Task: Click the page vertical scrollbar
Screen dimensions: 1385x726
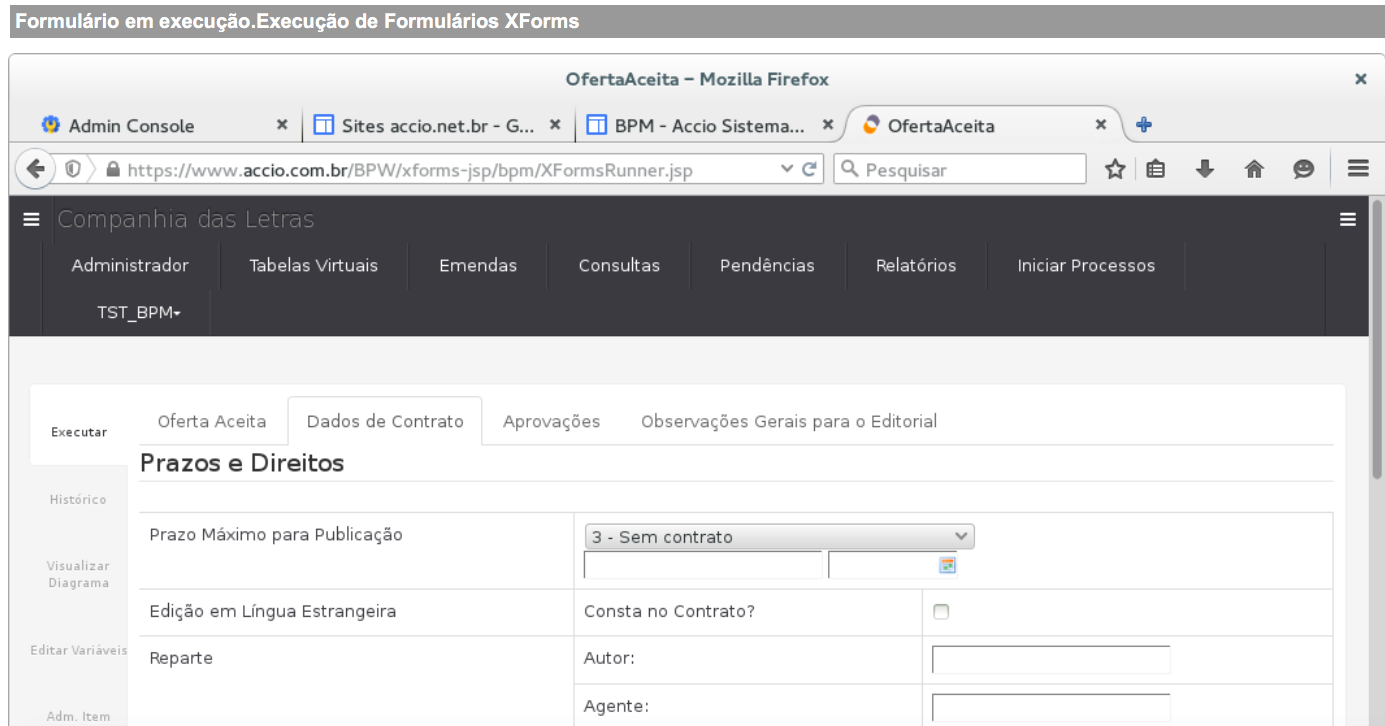Action: click(x=1376, y=340)
